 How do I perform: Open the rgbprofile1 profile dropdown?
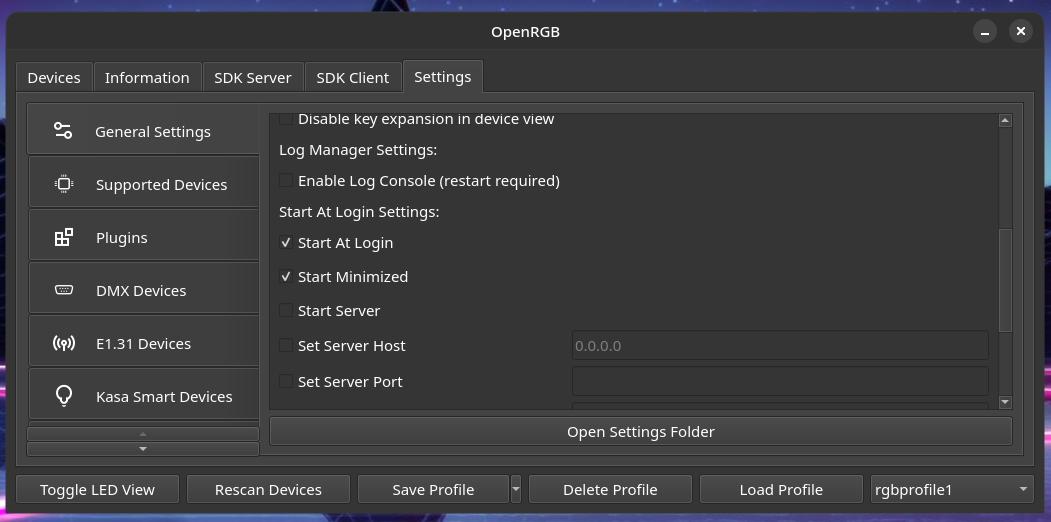951,489
